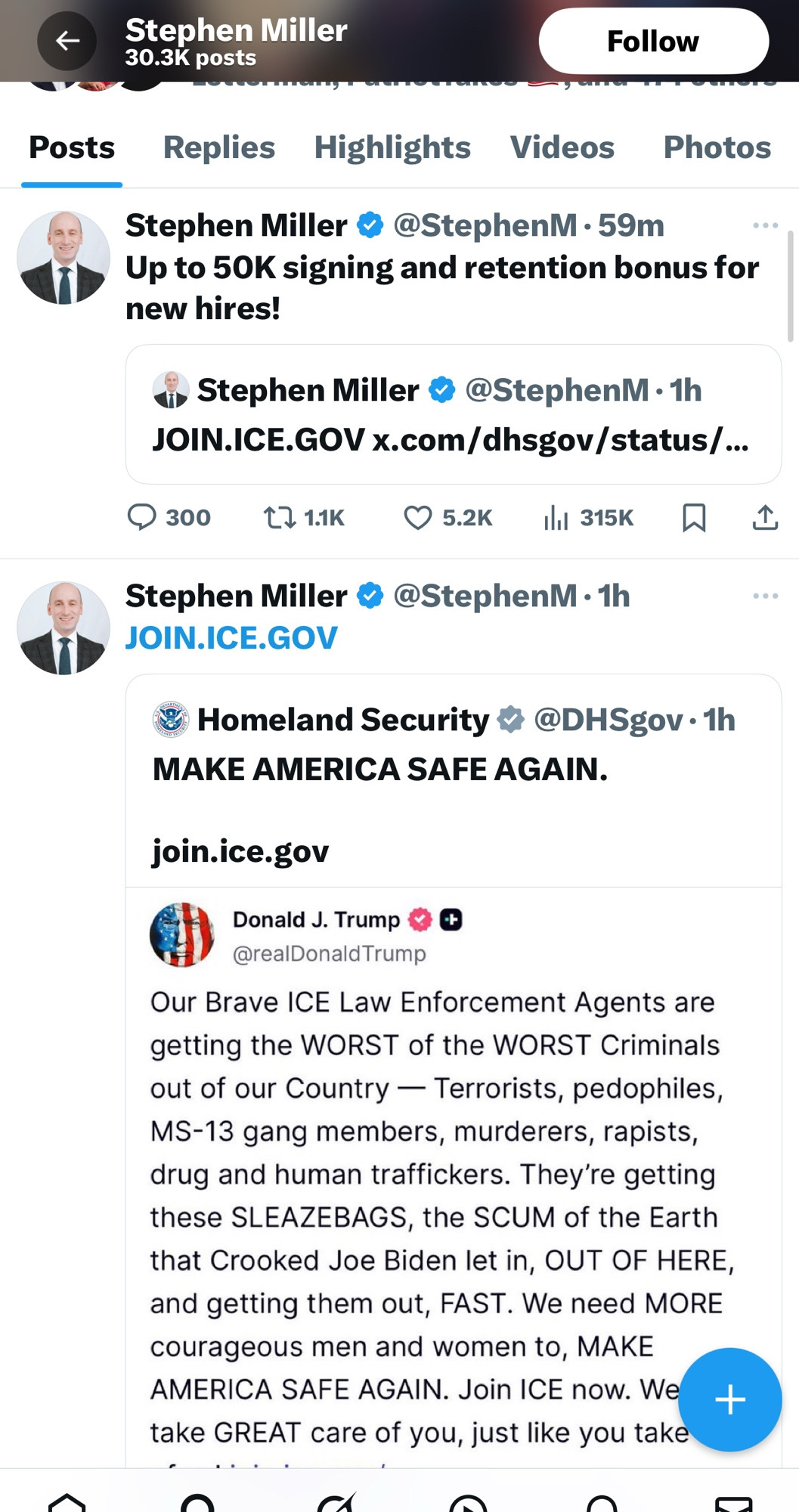Follow Stephen Miller
799x1512 pixels.
click(653, 41)
